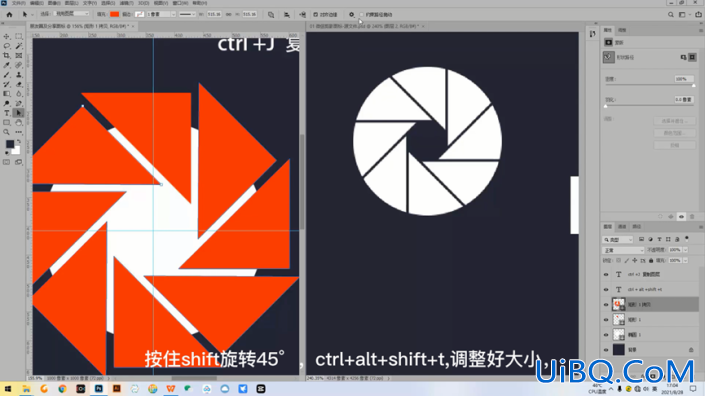The width and height of the screenshot is (705, 396).
Task: Open the Edit Toolbar ellipsis menu
Action: (18, 132)
